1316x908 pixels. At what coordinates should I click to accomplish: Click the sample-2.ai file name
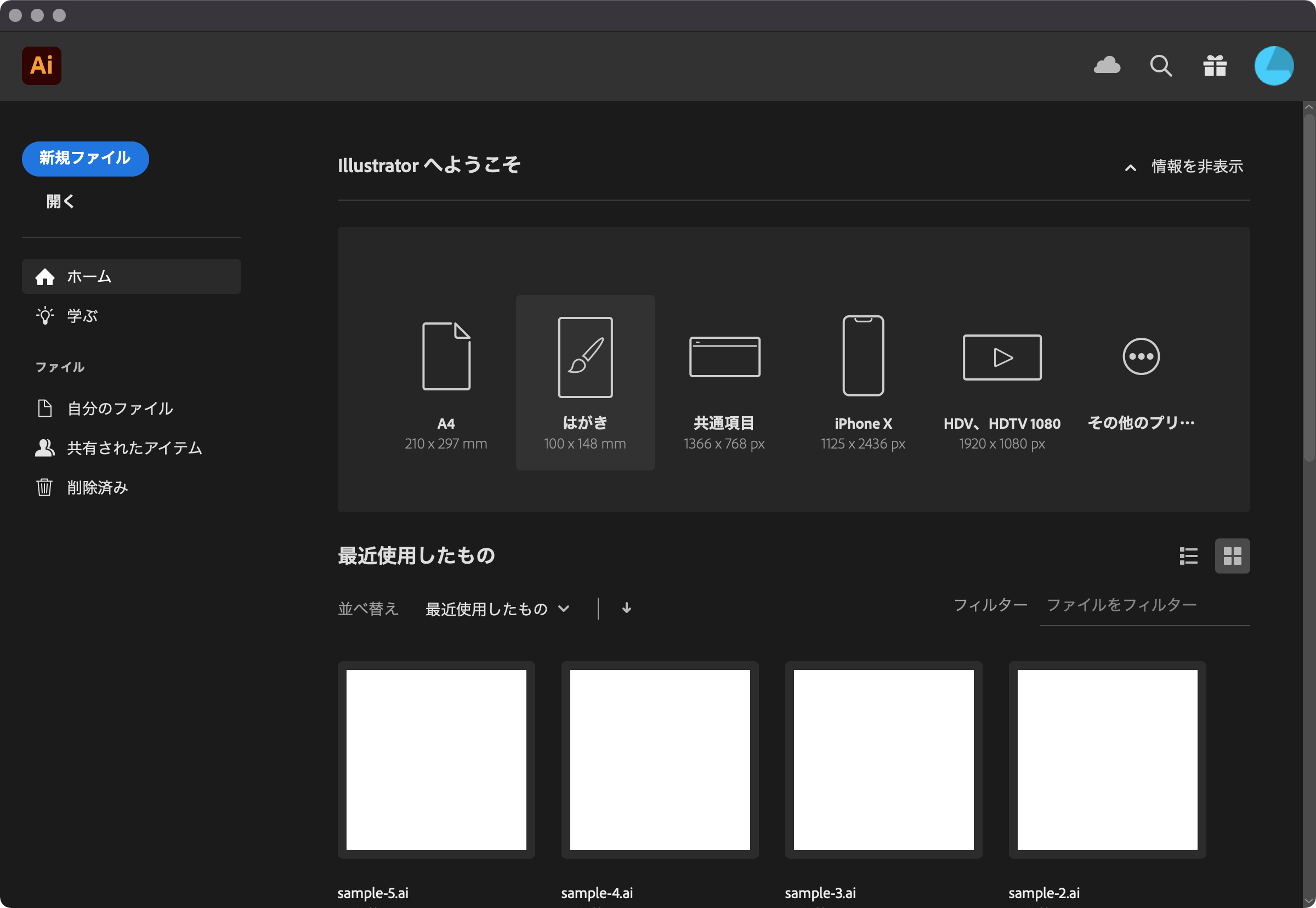tap(1044, 893)
